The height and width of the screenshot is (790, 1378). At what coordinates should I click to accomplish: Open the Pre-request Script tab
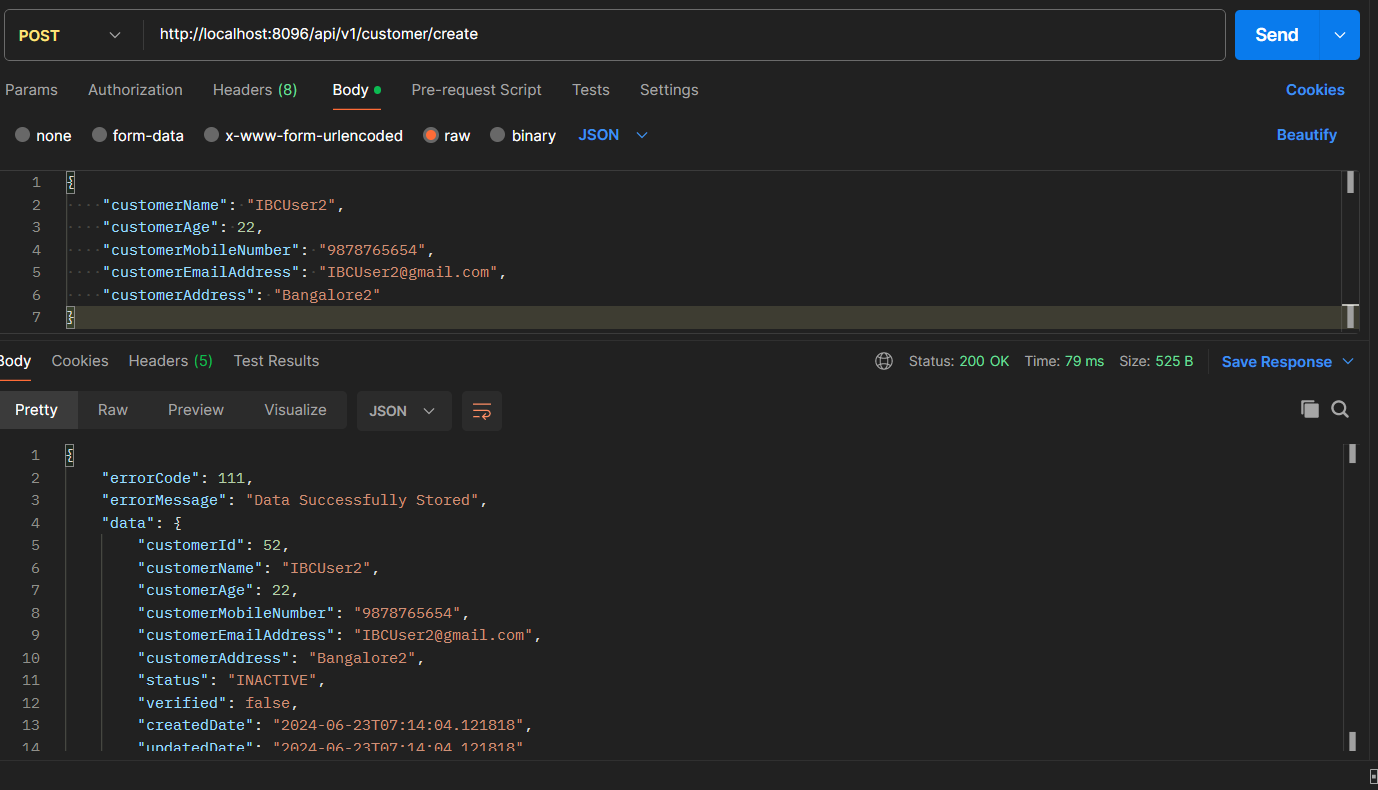click(x=476, y=90)
